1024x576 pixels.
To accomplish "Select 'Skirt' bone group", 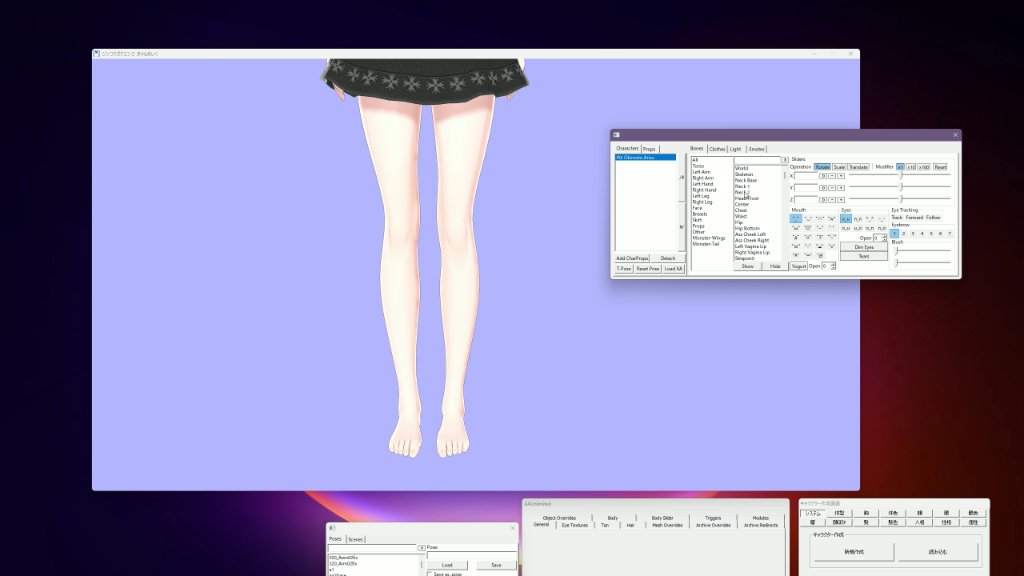I will [x=697, y=220].
